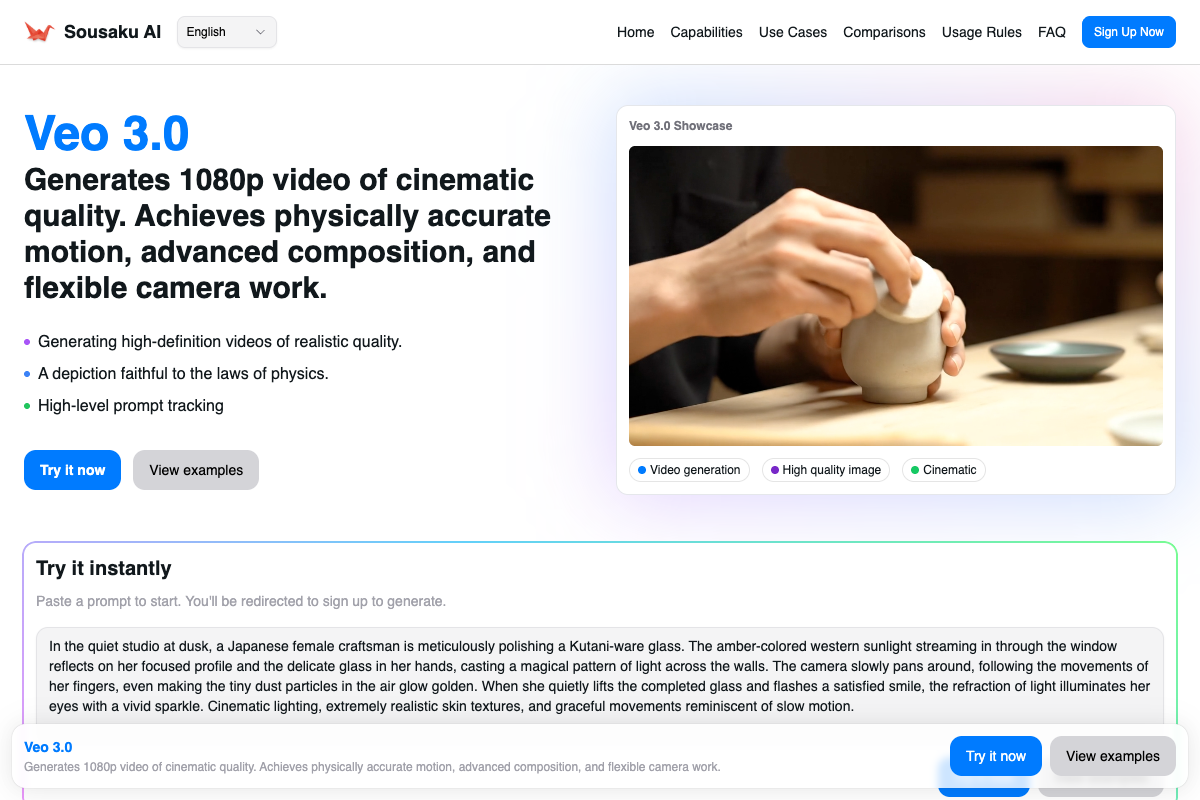1200x800 pixels.
Task: Go to Home in the navigation
Action: [635, 32]
